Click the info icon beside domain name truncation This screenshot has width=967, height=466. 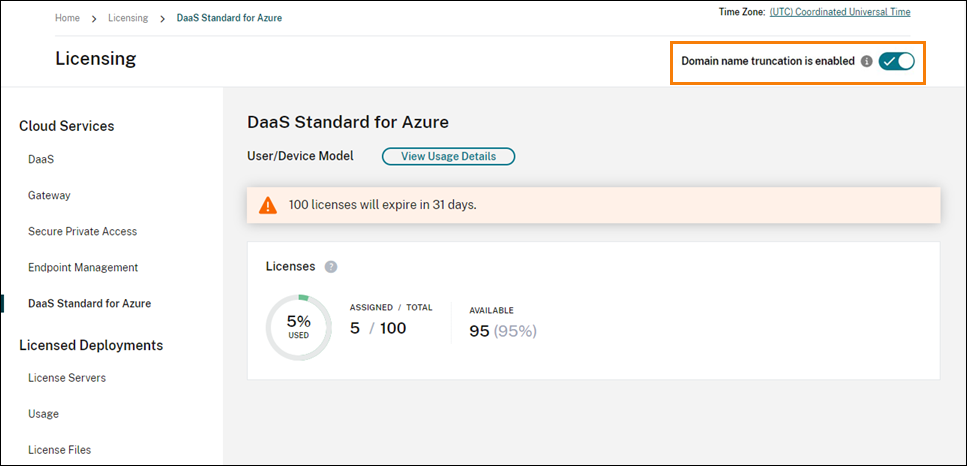point(867,61)
